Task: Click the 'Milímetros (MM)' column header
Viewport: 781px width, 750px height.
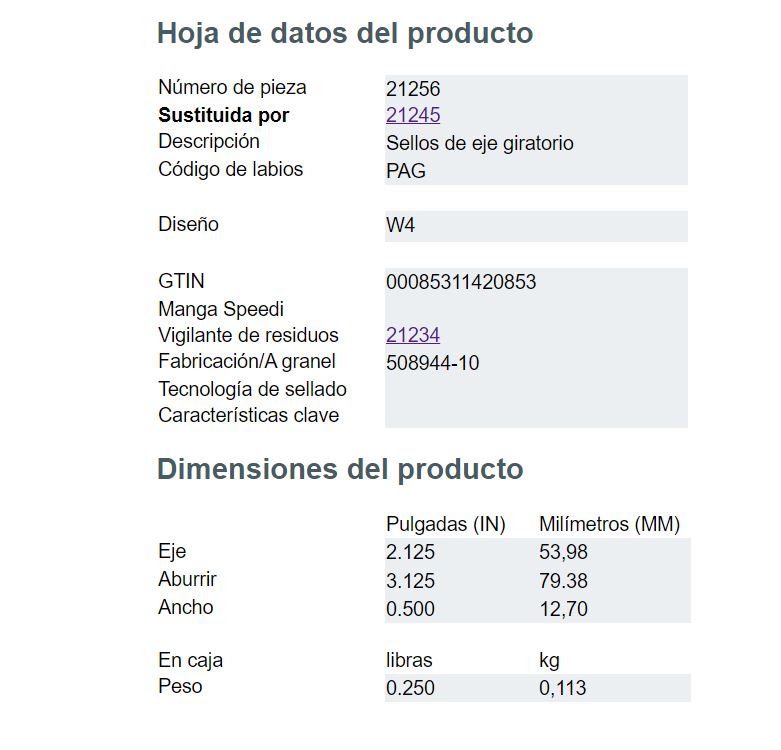Action: (x=609, y=524)
